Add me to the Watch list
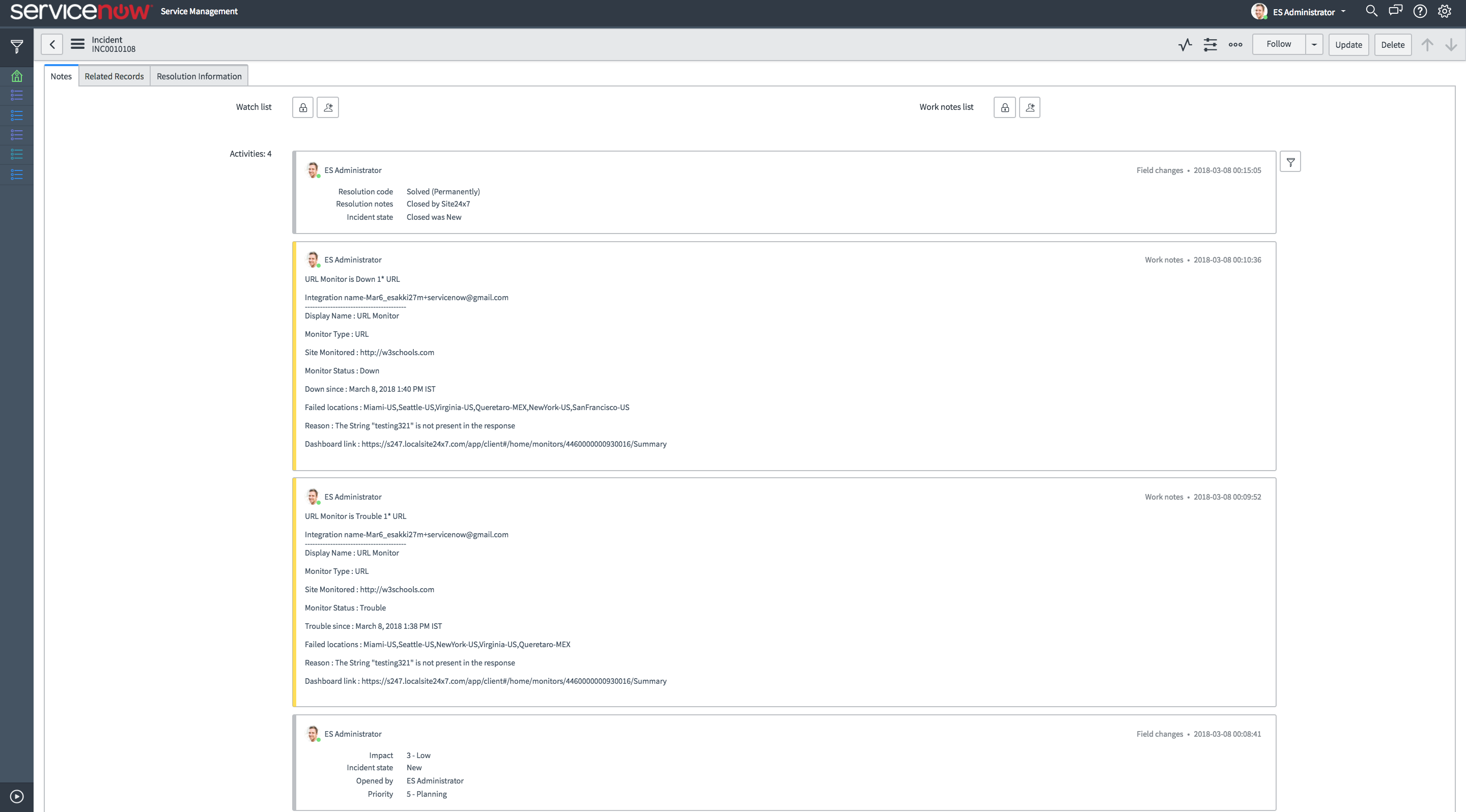Image resolution: width=1466 pixels, height=812 pixels. pyautogui.click(x=328, y=107)
